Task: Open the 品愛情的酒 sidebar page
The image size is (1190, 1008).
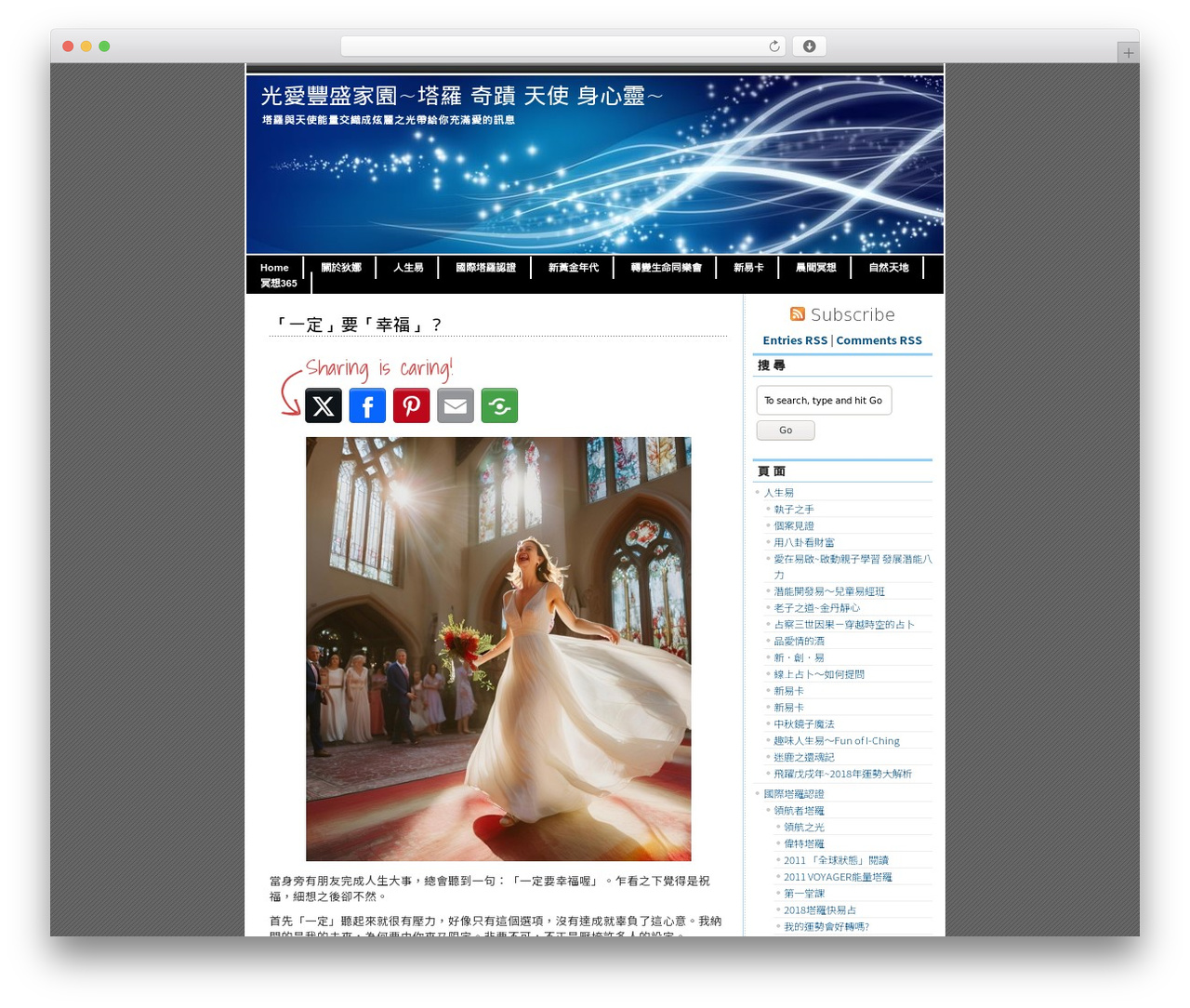Action: coord(800,642)
